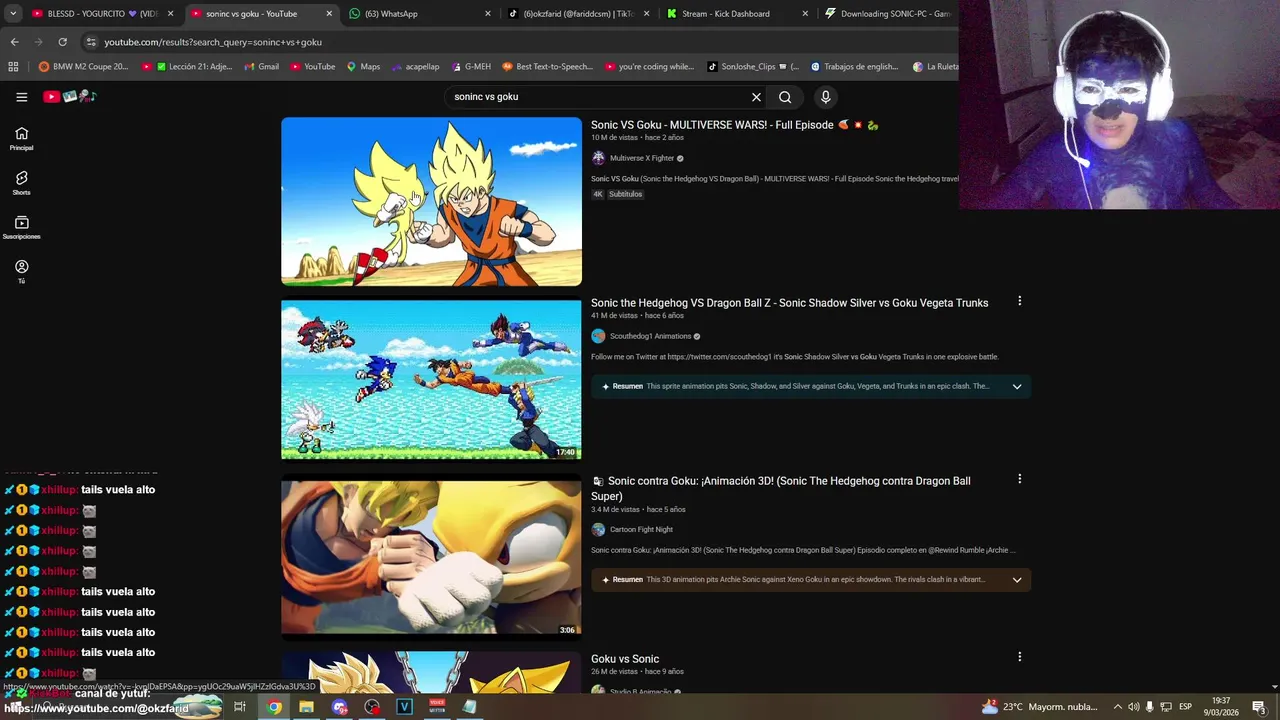The height and width of the screenshot is (720, 1280).
Task: Play the 3D Sonic contra Goku thumbnail
Action: tap(431, 558)
